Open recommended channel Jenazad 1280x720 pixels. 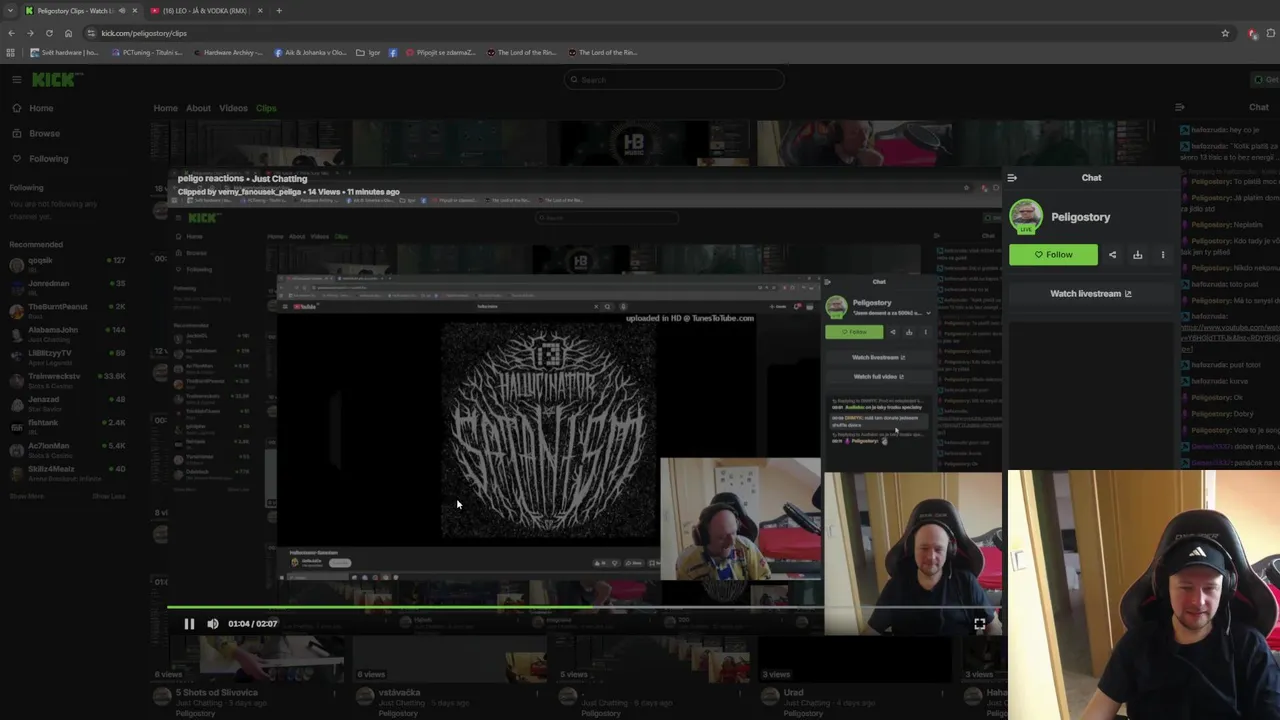tap(68, 403)
